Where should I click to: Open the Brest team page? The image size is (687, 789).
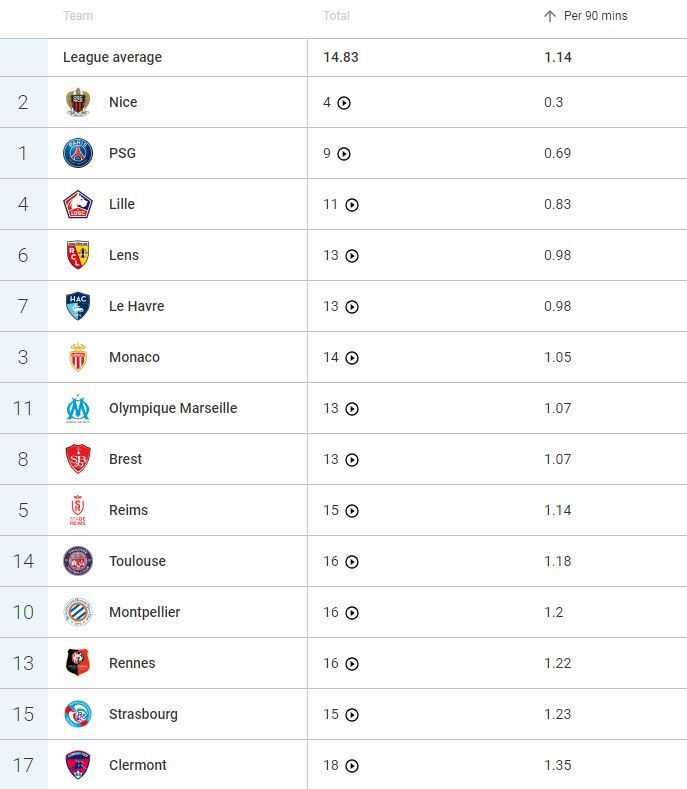click(x=125, y=459)
